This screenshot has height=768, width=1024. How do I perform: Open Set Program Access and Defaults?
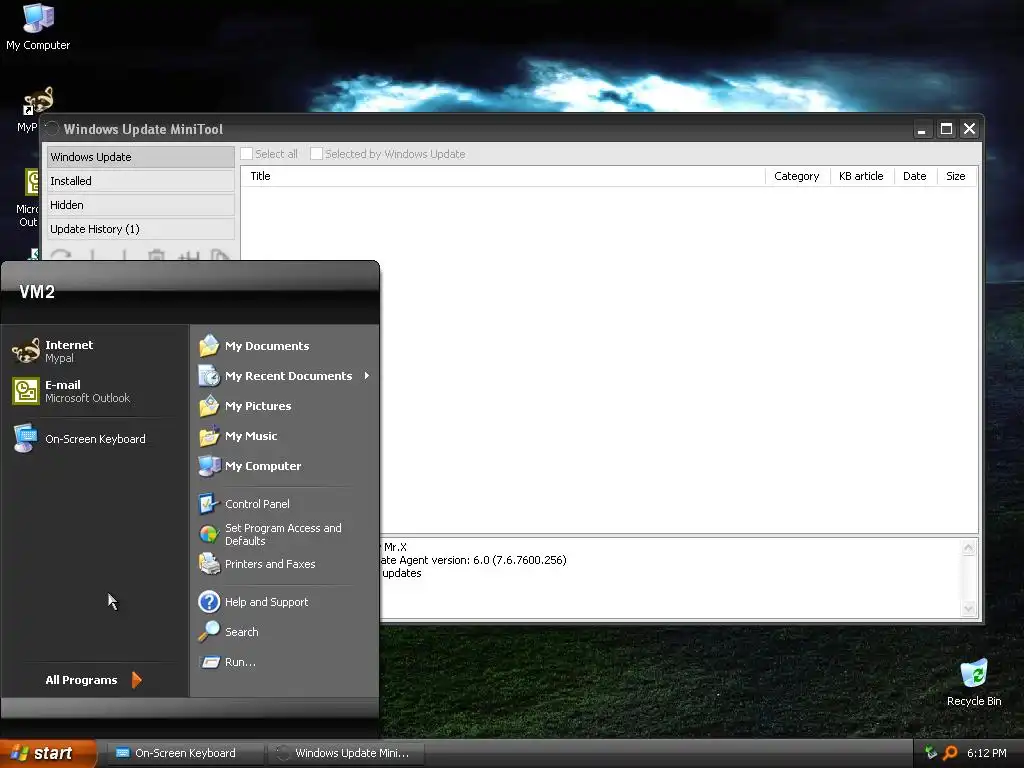[x=285, y=534]
